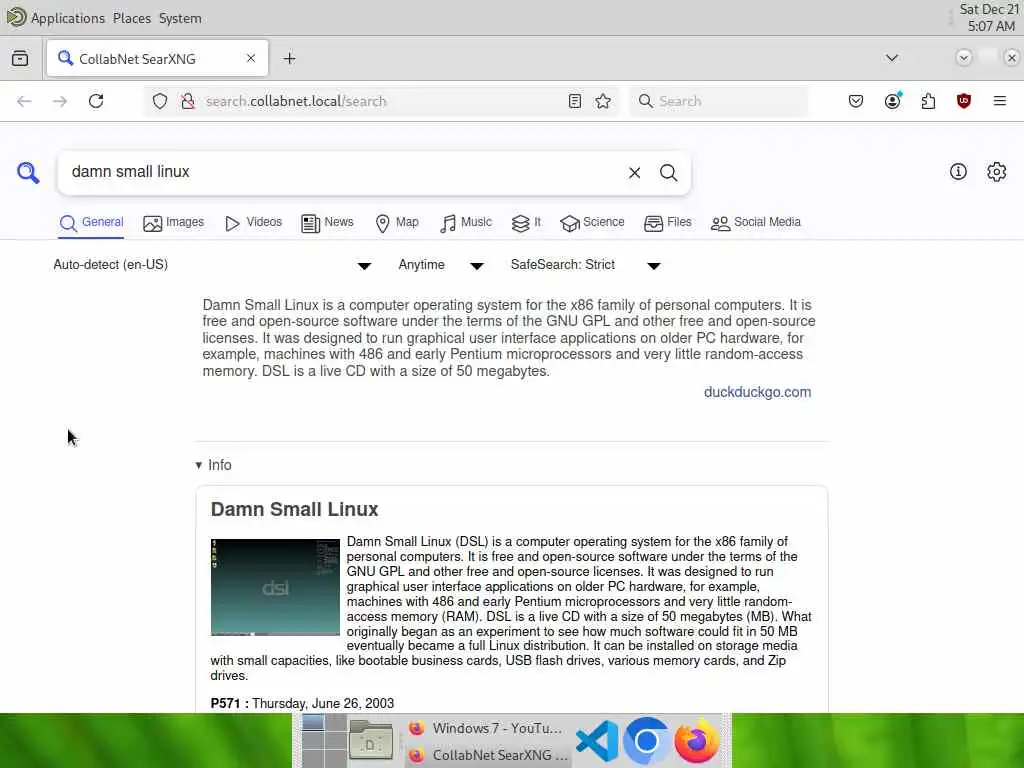This screenshot has height=768, width=1024.
Task: Switch to Map search category
Action: (396, 223)
